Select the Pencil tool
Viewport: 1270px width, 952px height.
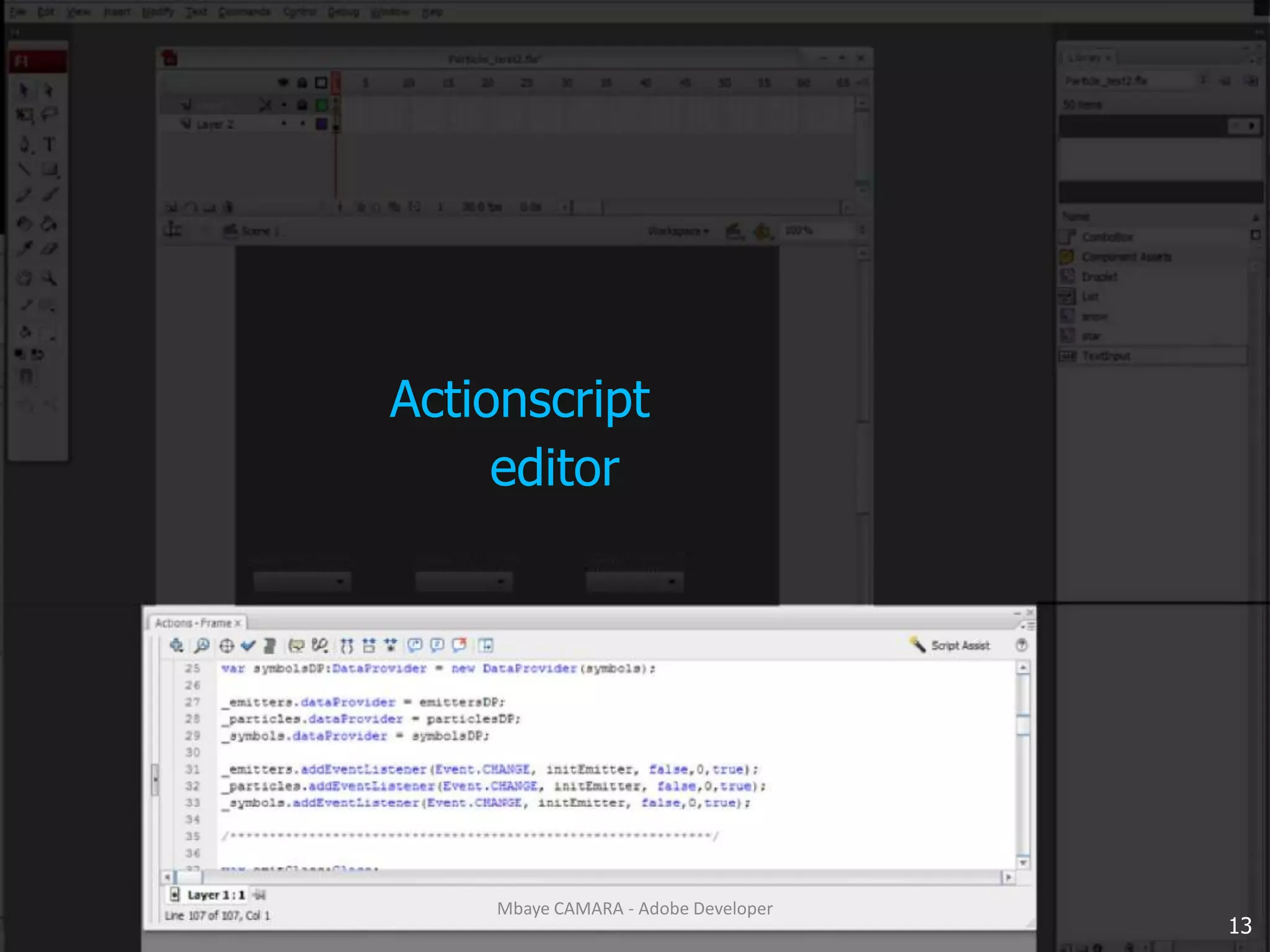click(24, 195)
